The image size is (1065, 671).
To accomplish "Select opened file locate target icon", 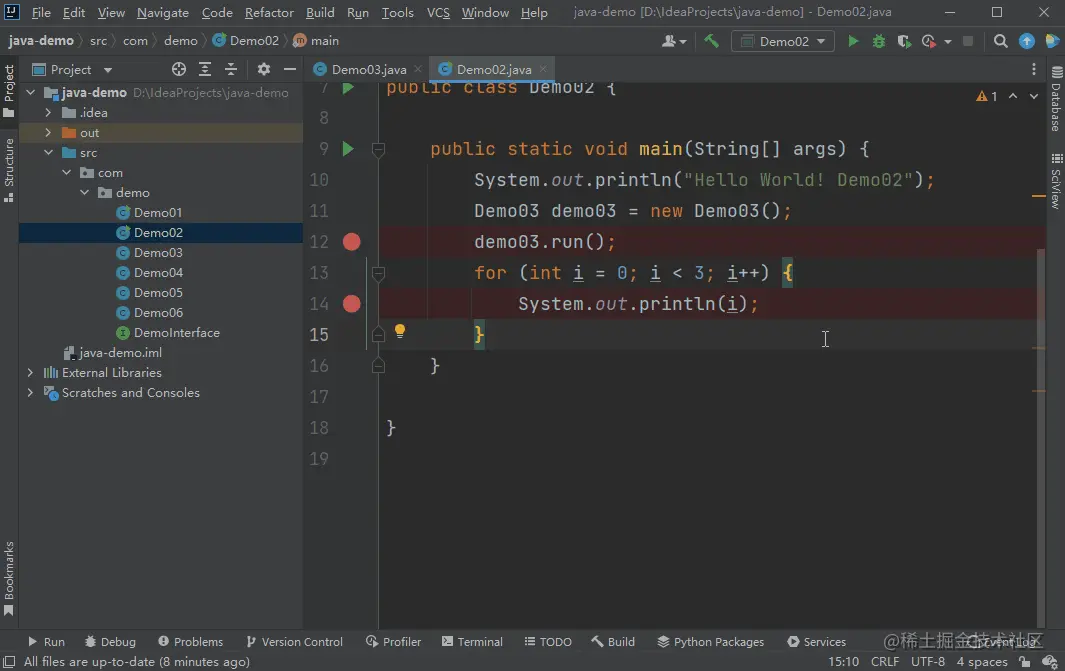I will pyautogui.click(x=179, y=69).
